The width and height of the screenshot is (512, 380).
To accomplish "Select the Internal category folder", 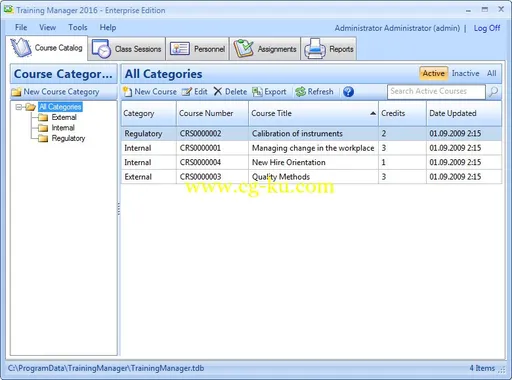I will pos(63,128).
